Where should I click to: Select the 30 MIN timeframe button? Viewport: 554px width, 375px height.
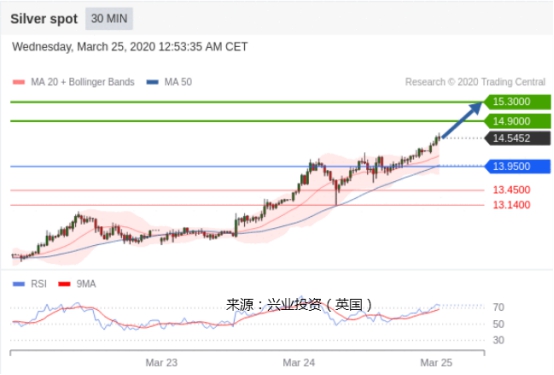109,18
